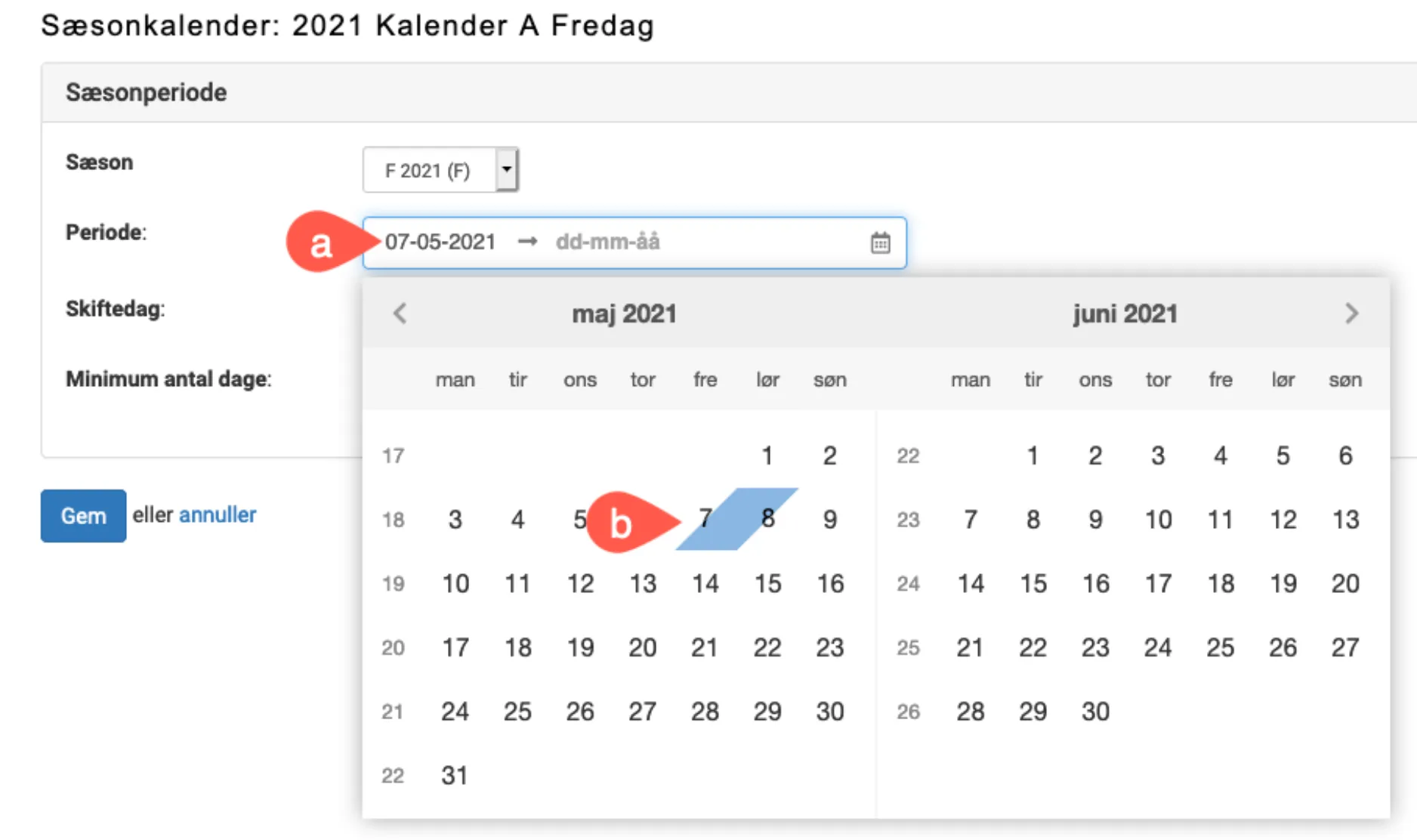The width and height of the screenshot is (1417, 840).
Task: Pick 18 June 2021 in calendar
Action: 1220,583
